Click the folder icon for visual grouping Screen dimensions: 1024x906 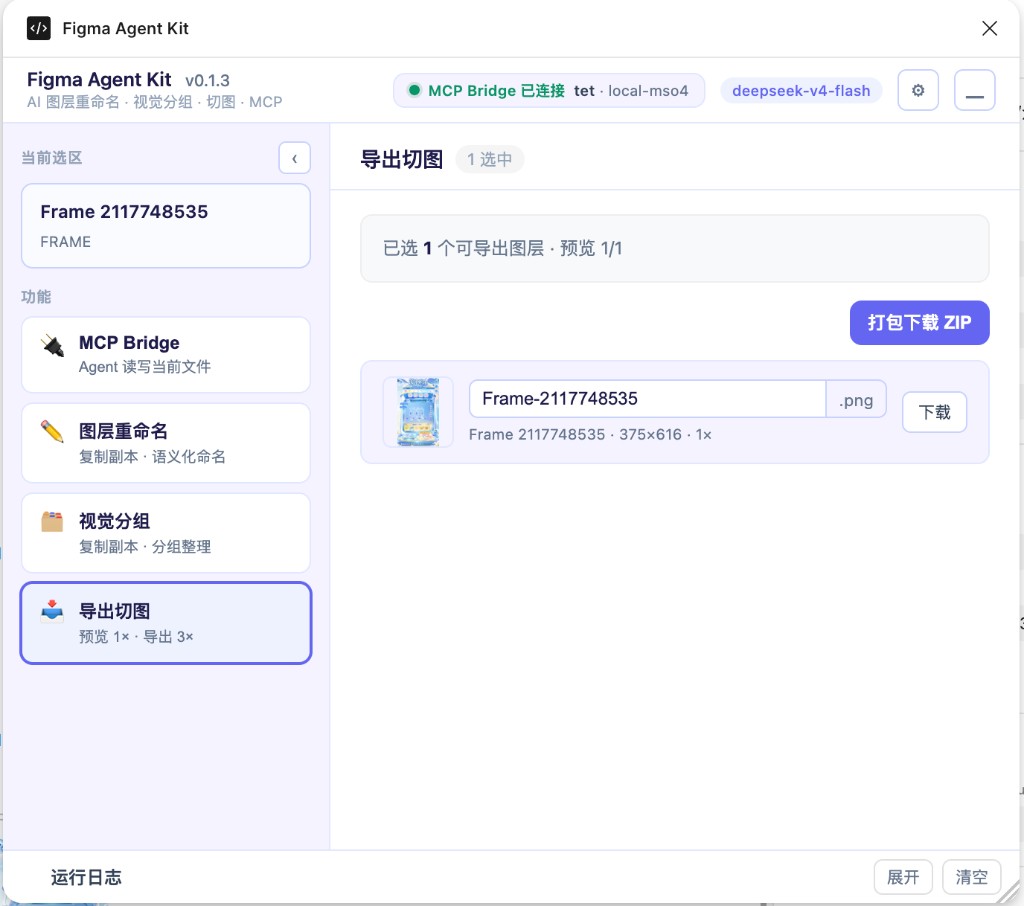click(x=52, y=522)
